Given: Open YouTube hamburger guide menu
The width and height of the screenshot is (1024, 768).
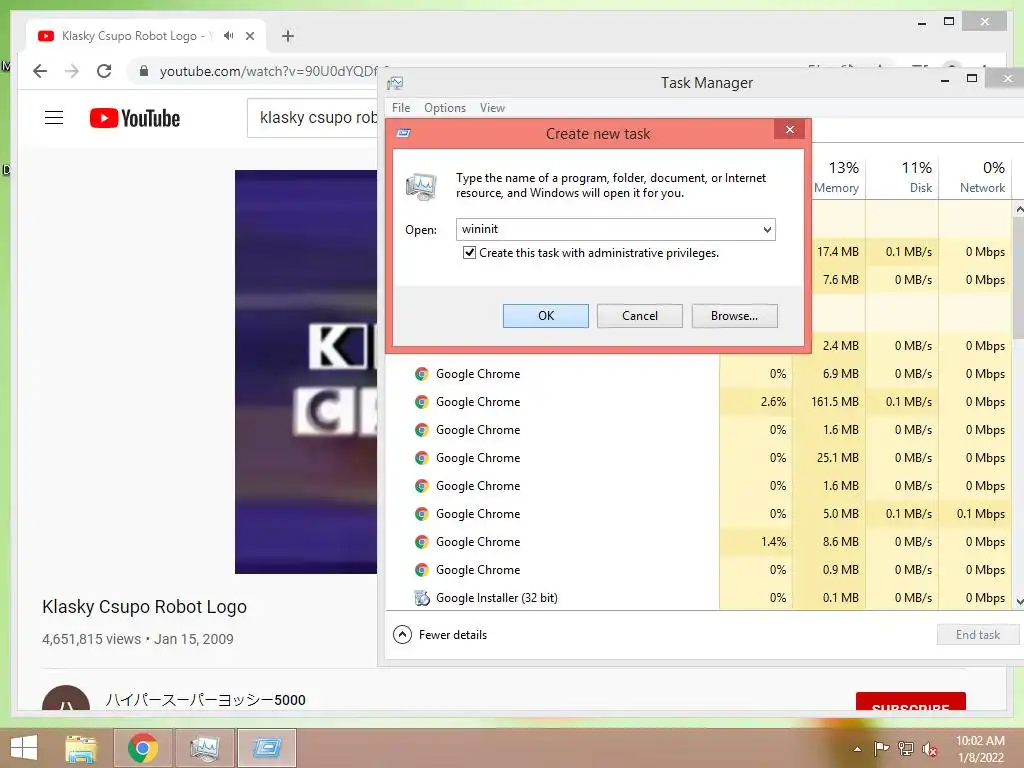Looking at the screenshot, I should coord(54,118).
